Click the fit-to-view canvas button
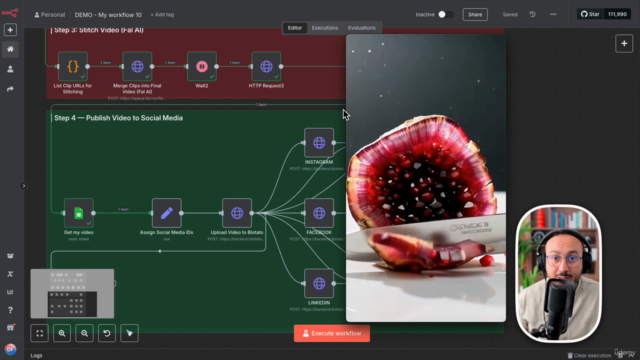Viewport: 640px width, 360px height. click(40, 333)
